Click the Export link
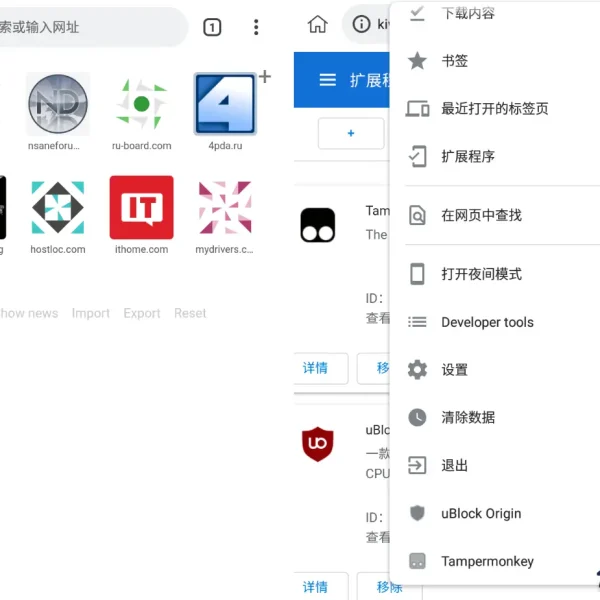Image resolution: width=600 pixels, height=600 pixels. tap(142, 313)
